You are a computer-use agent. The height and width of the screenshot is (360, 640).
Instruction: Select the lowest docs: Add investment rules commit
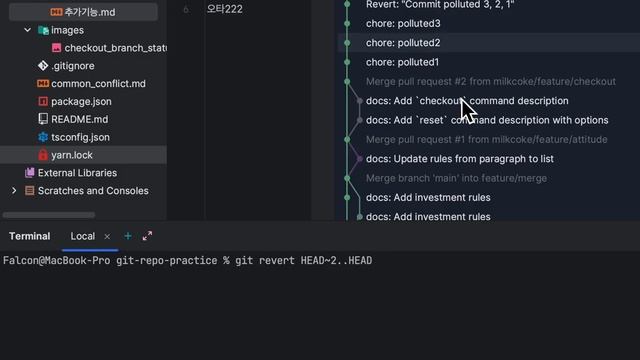click(428, 217)
